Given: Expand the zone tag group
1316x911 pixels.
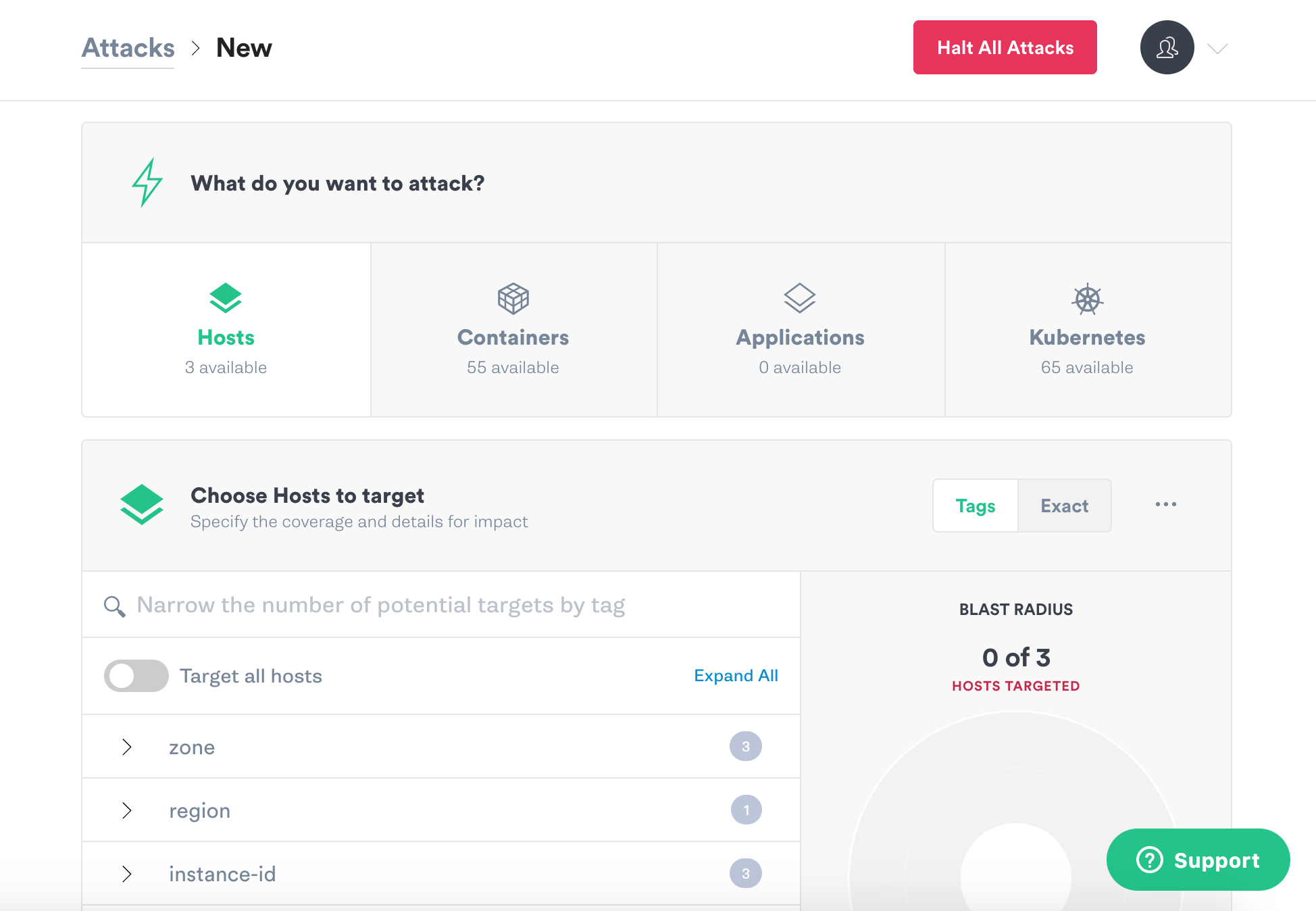Looking at the screenshot, I should coord(127,747).
